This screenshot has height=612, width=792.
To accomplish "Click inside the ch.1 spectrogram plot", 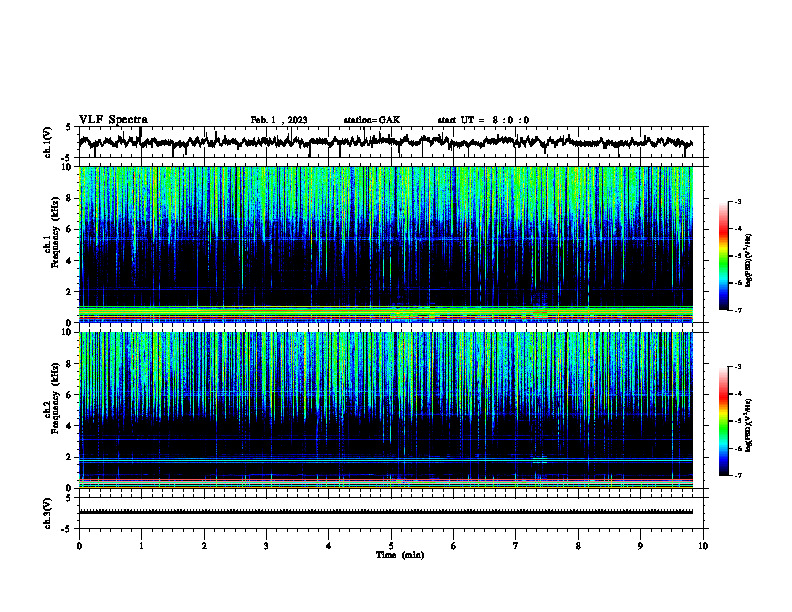I will pos(386,244).
